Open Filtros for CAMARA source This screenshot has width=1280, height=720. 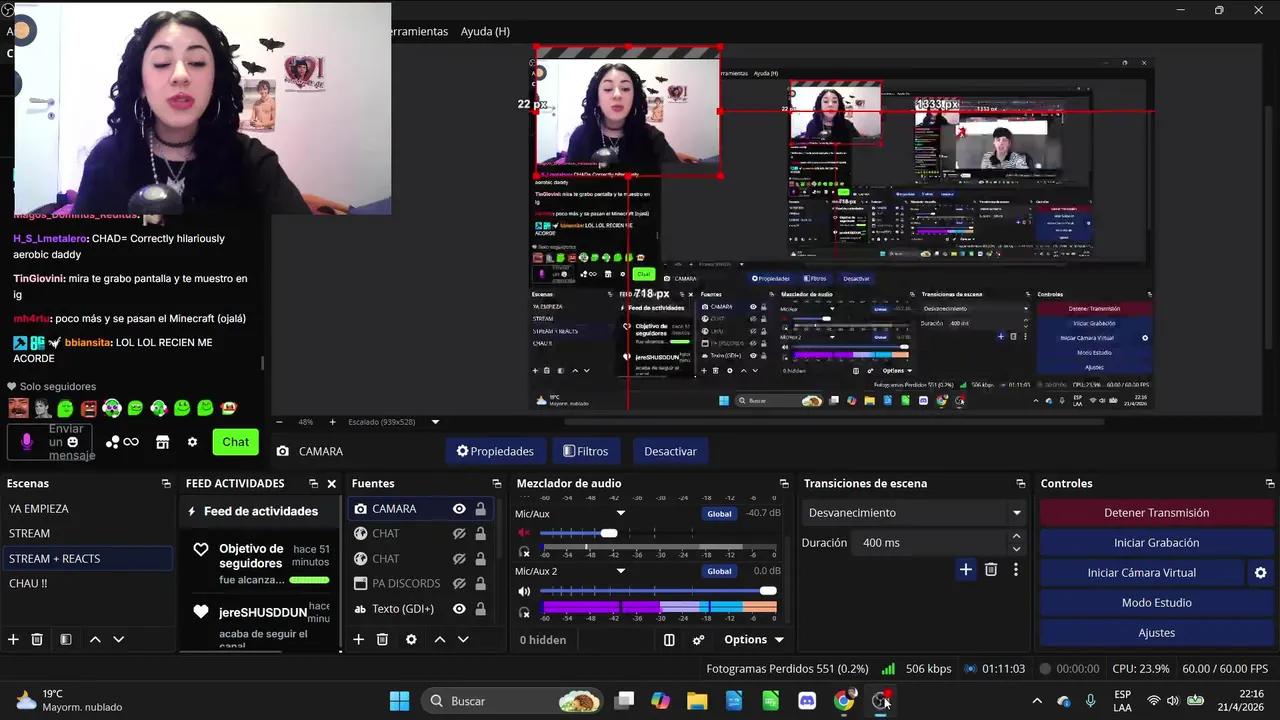[586, 451]
